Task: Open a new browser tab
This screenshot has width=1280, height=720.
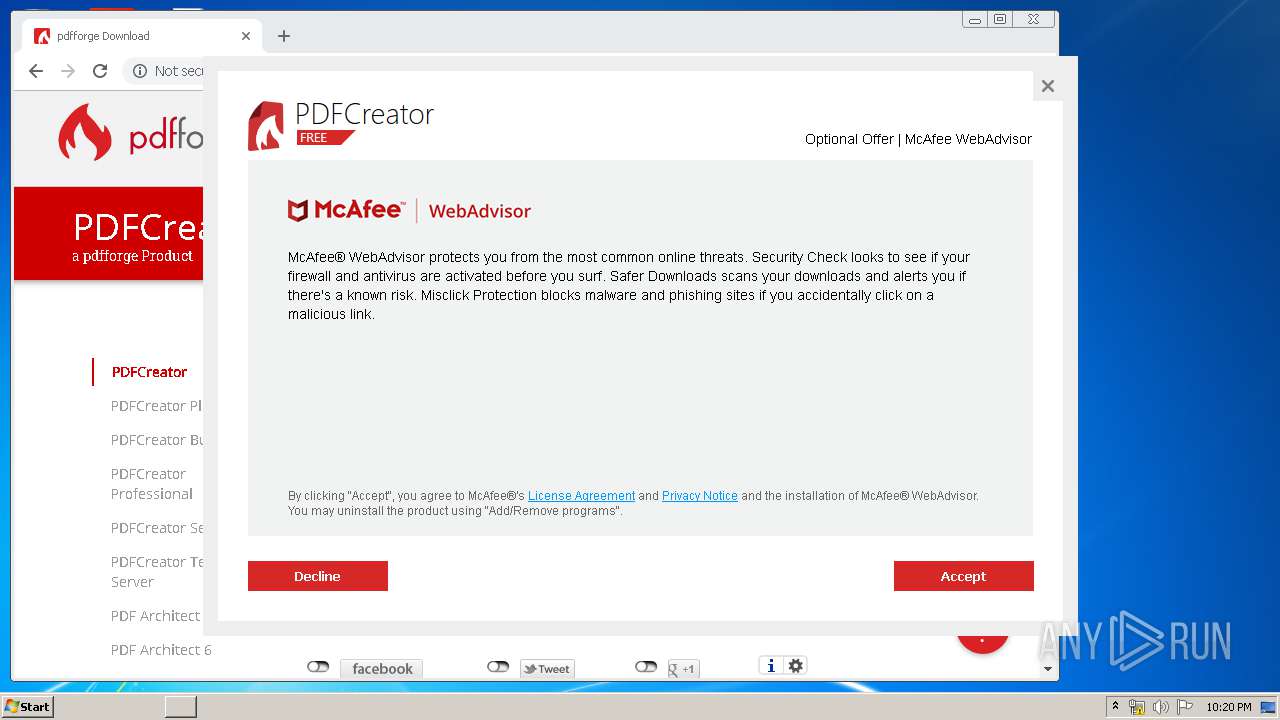Action: [x=284, y=36]
